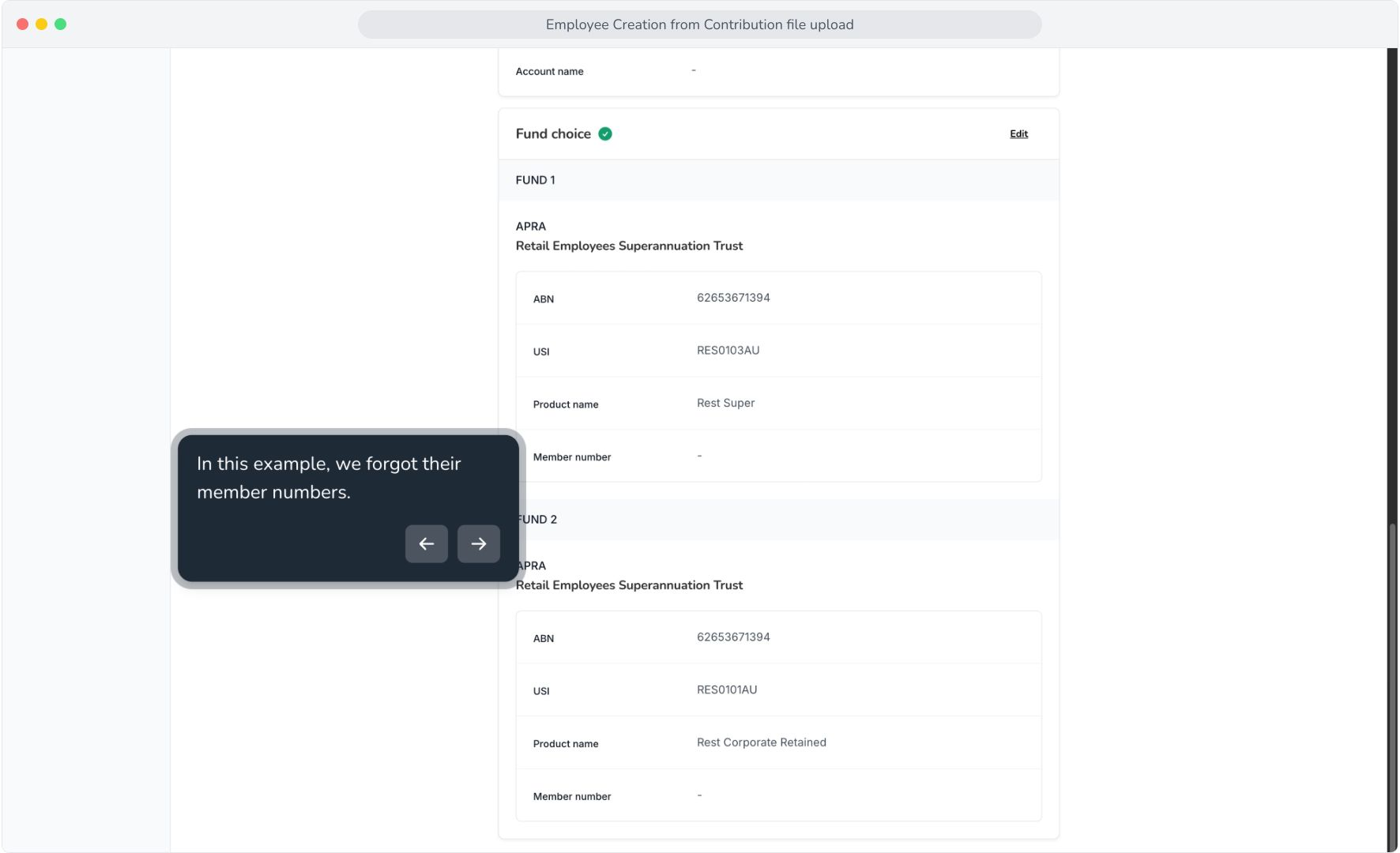Click the back arrow in the tooltip
This screenshot has height=853, width=1400.
[x=427, y=543]
